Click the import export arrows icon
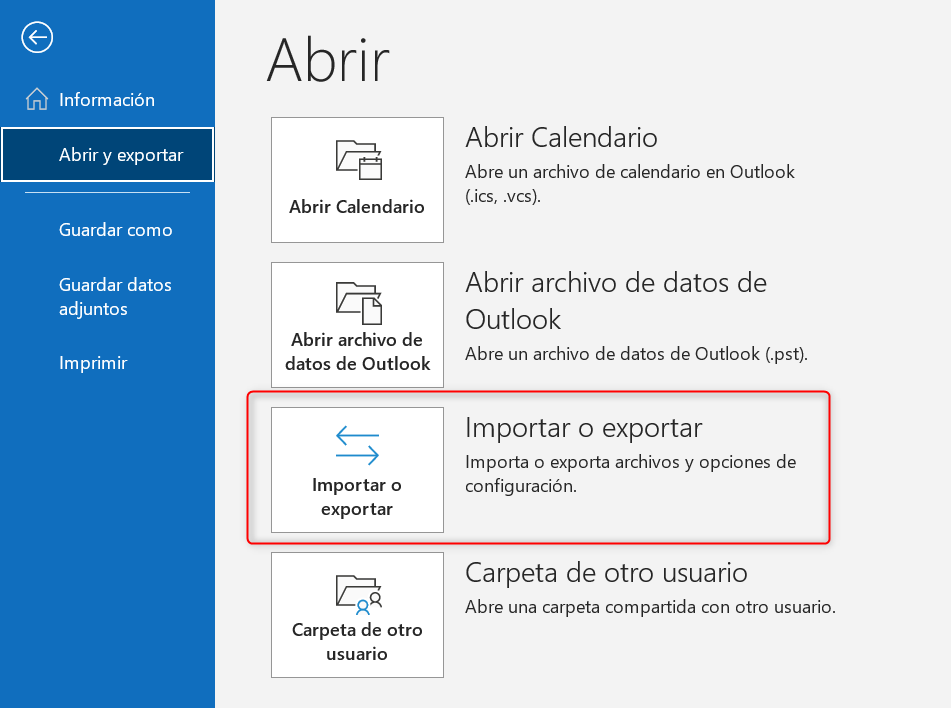The image size is (951, 708). [357, 445]
